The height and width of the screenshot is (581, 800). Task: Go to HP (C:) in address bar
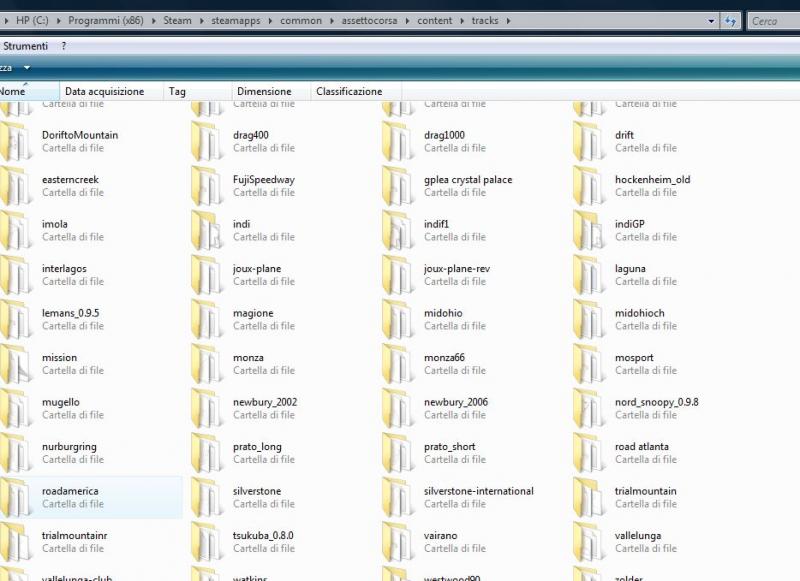click(x=32, y=21)
